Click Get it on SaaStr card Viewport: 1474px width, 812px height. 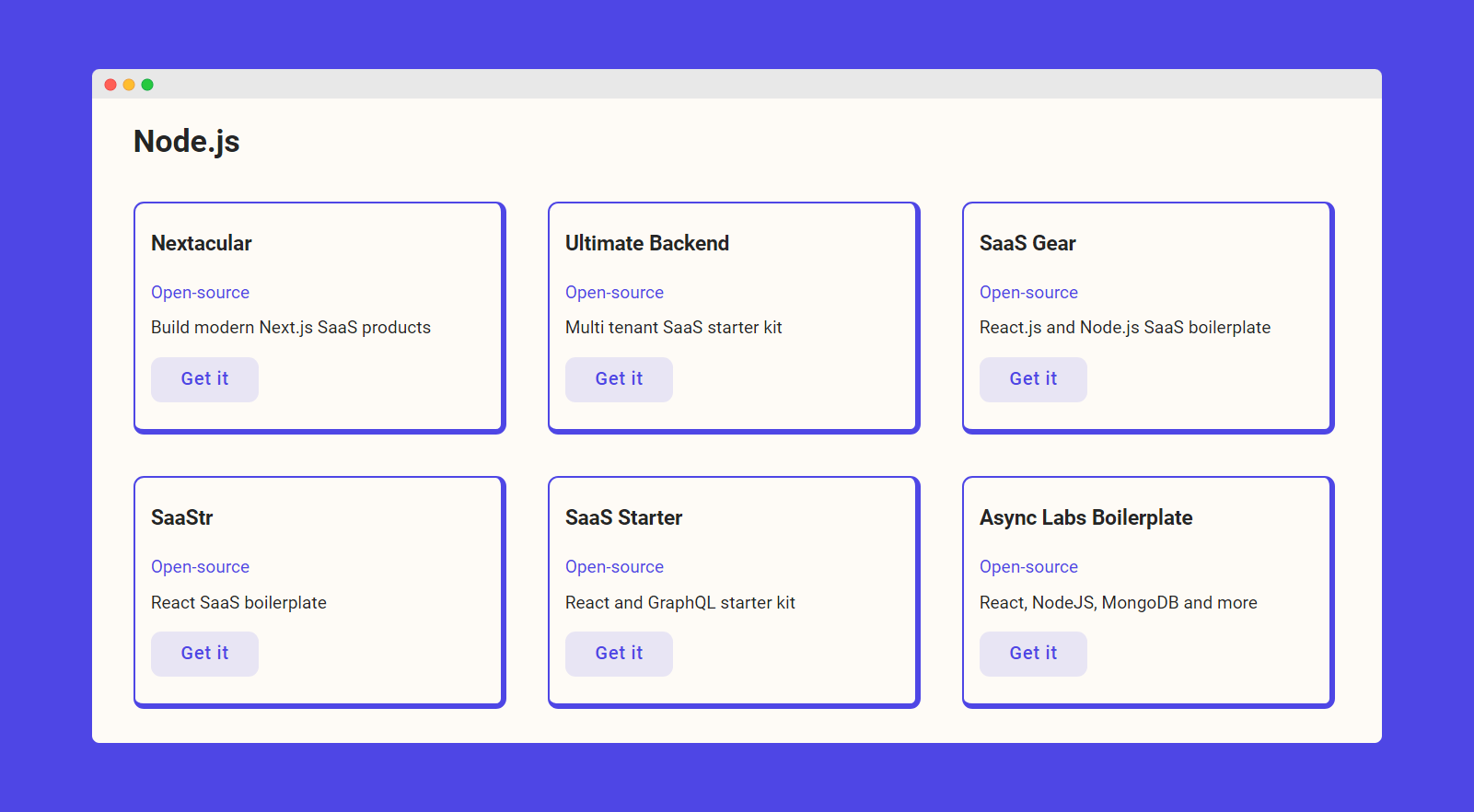[204, 654]
